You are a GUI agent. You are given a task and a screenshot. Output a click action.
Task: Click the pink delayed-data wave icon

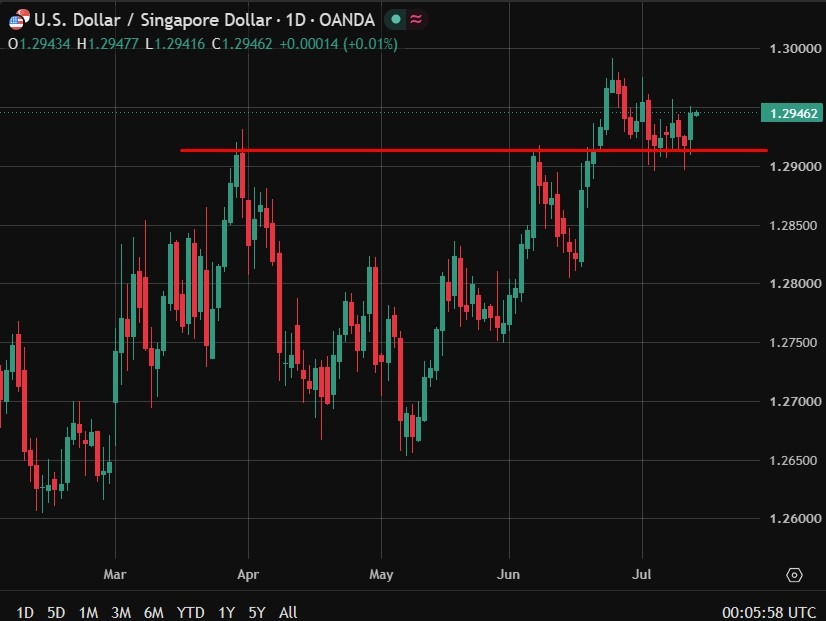click(x=416, y=19)
